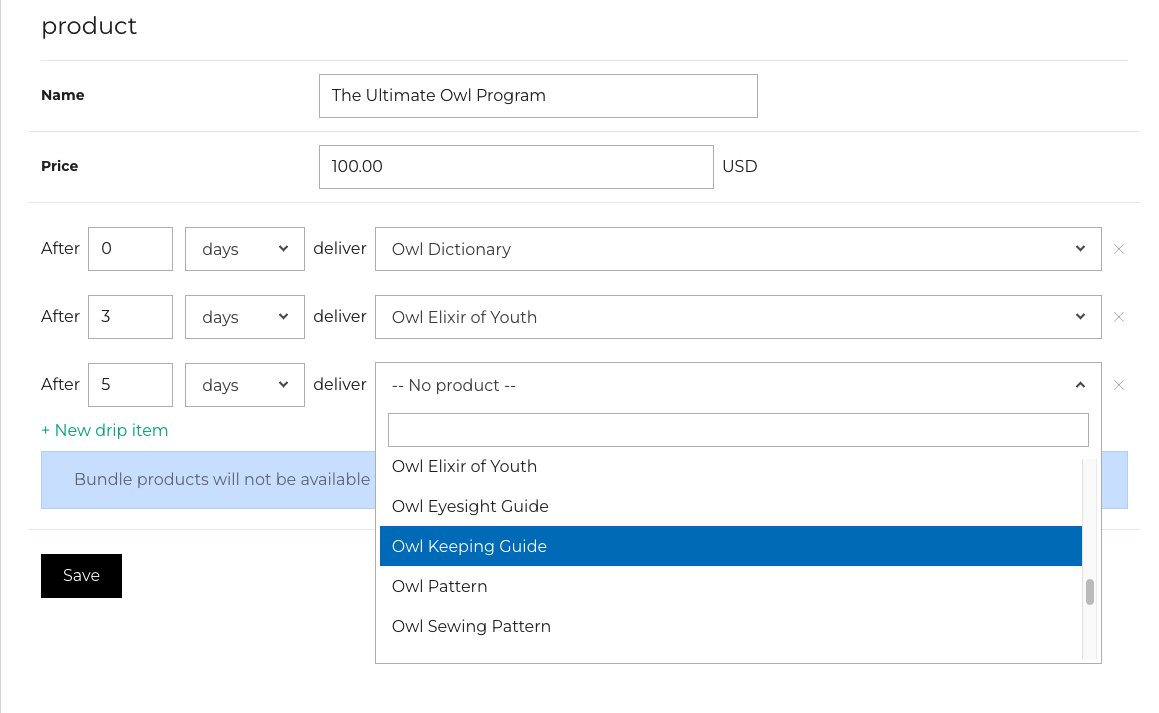Screen dimensions: 1159x713
Task: Open days unit dropdown for first drip item
Action: point(244,249)
